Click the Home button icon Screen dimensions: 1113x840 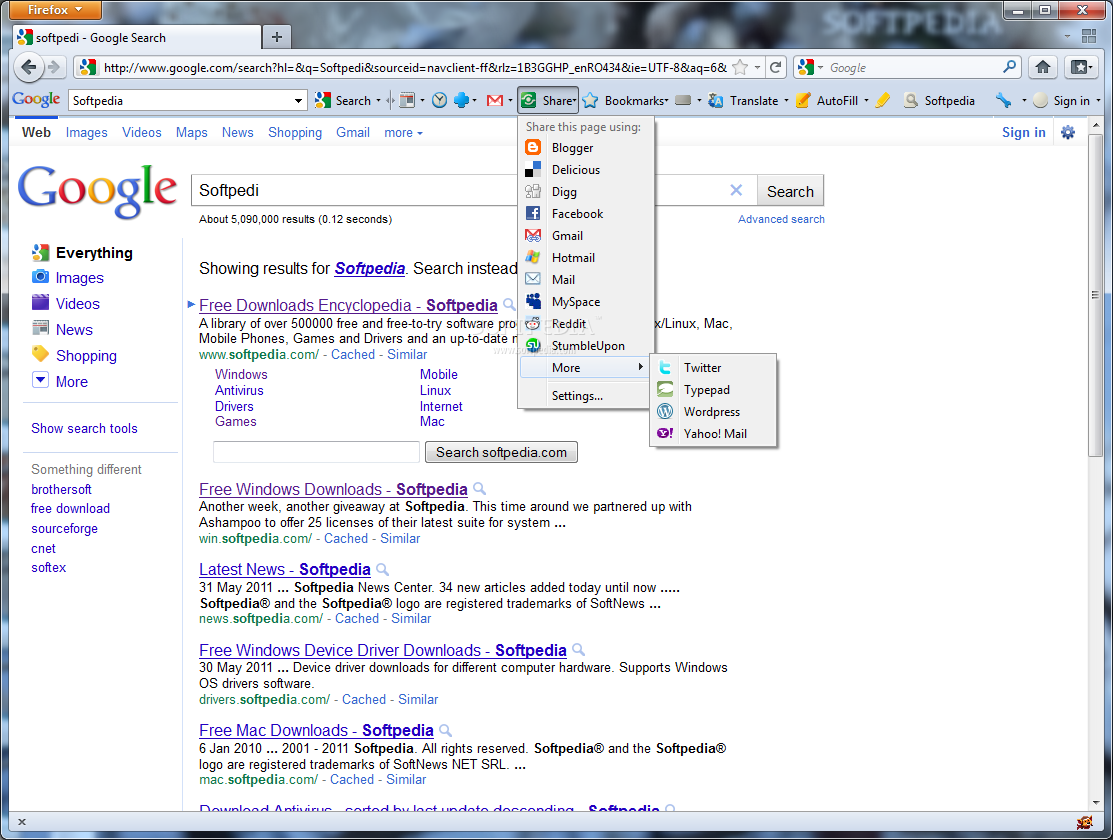tap(1043, 67)
